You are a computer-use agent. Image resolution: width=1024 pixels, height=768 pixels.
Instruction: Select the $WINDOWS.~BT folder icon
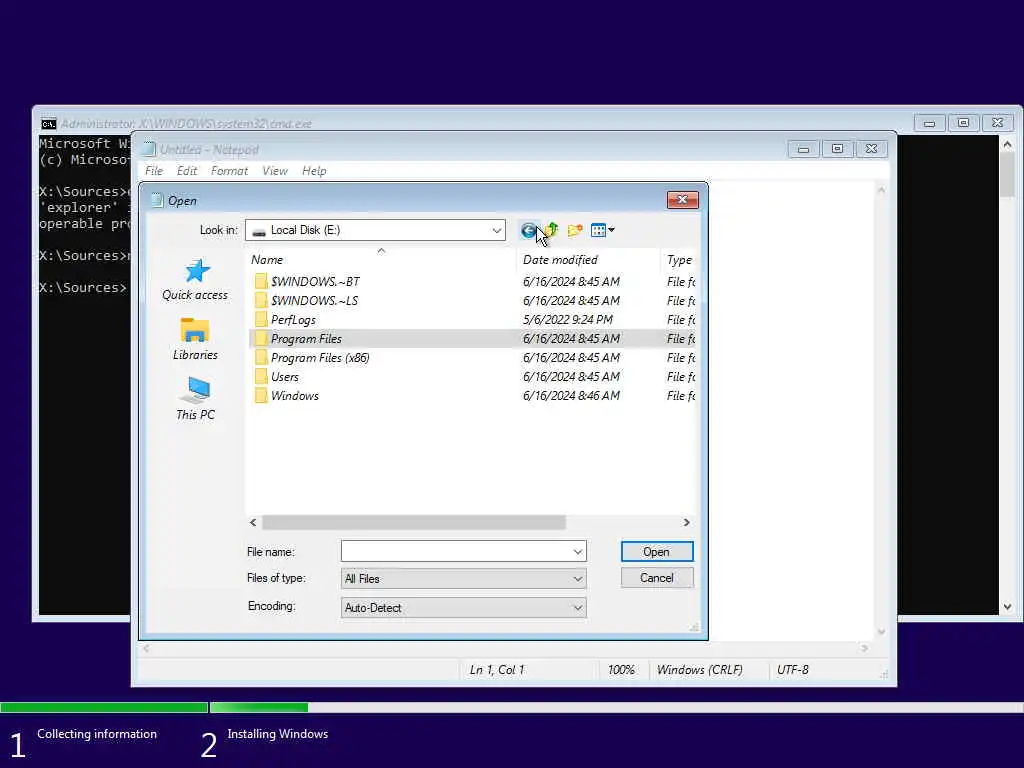pyautogui.click(x=261, y=281)
